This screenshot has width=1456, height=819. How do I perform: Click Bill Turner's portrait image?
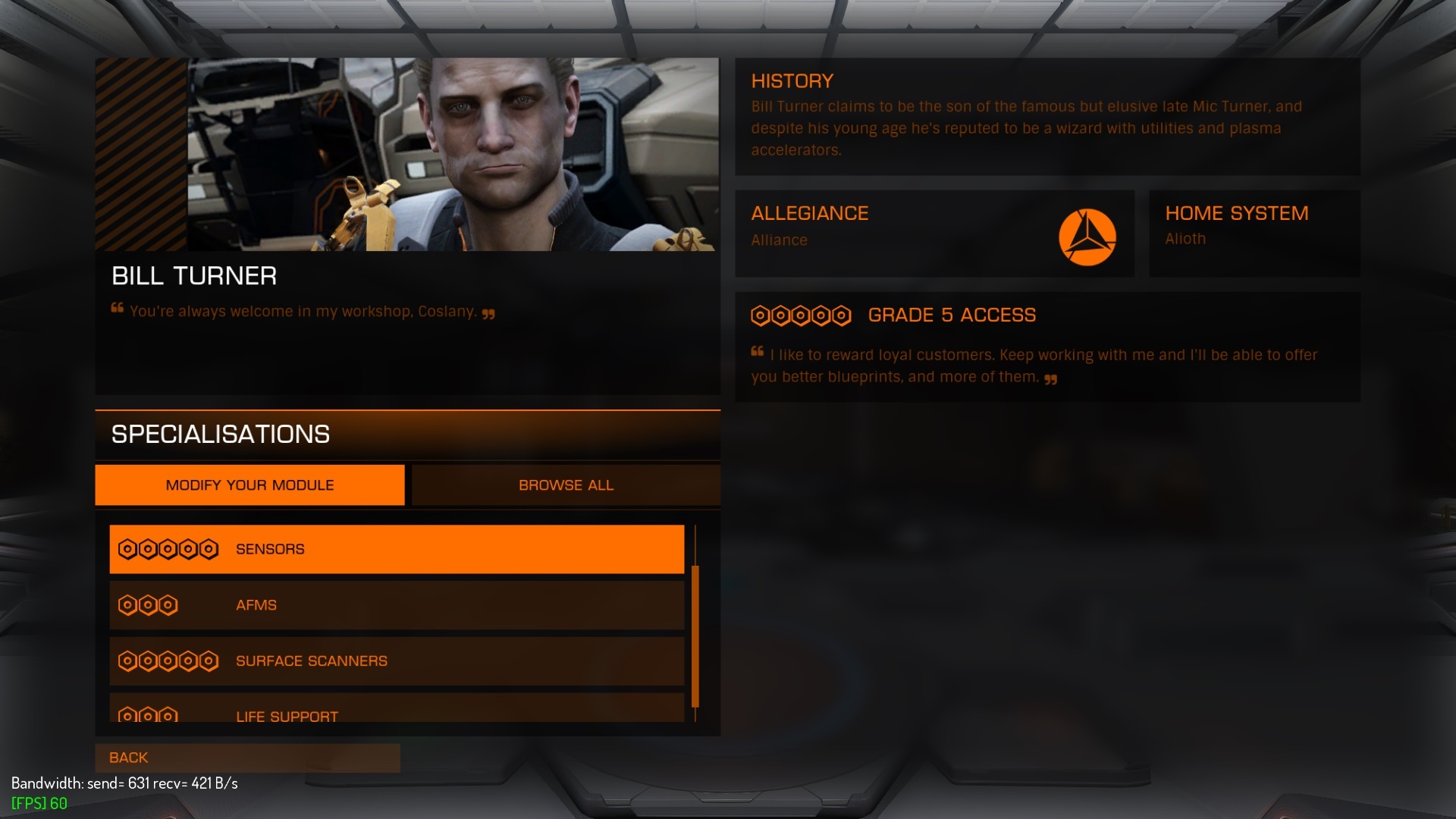[453, 155]
